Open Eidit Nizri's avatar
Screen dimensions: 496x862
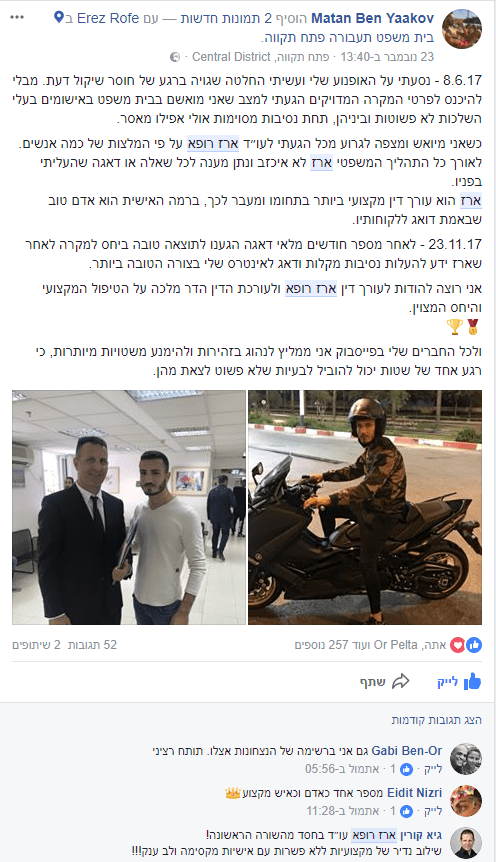click(466, 801)
